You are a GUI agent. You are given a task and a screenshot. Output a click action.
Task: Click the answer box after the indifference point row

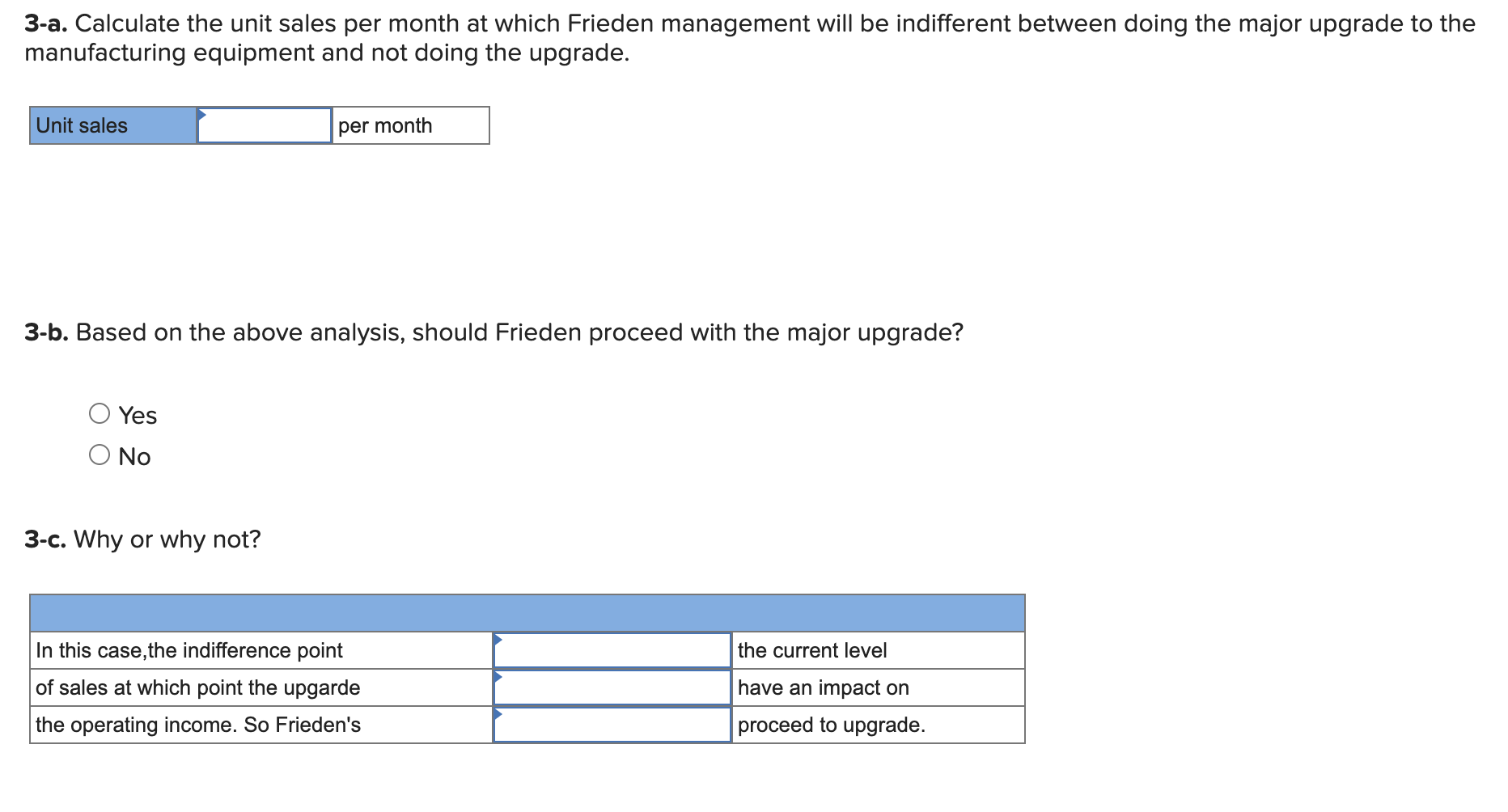613,649
